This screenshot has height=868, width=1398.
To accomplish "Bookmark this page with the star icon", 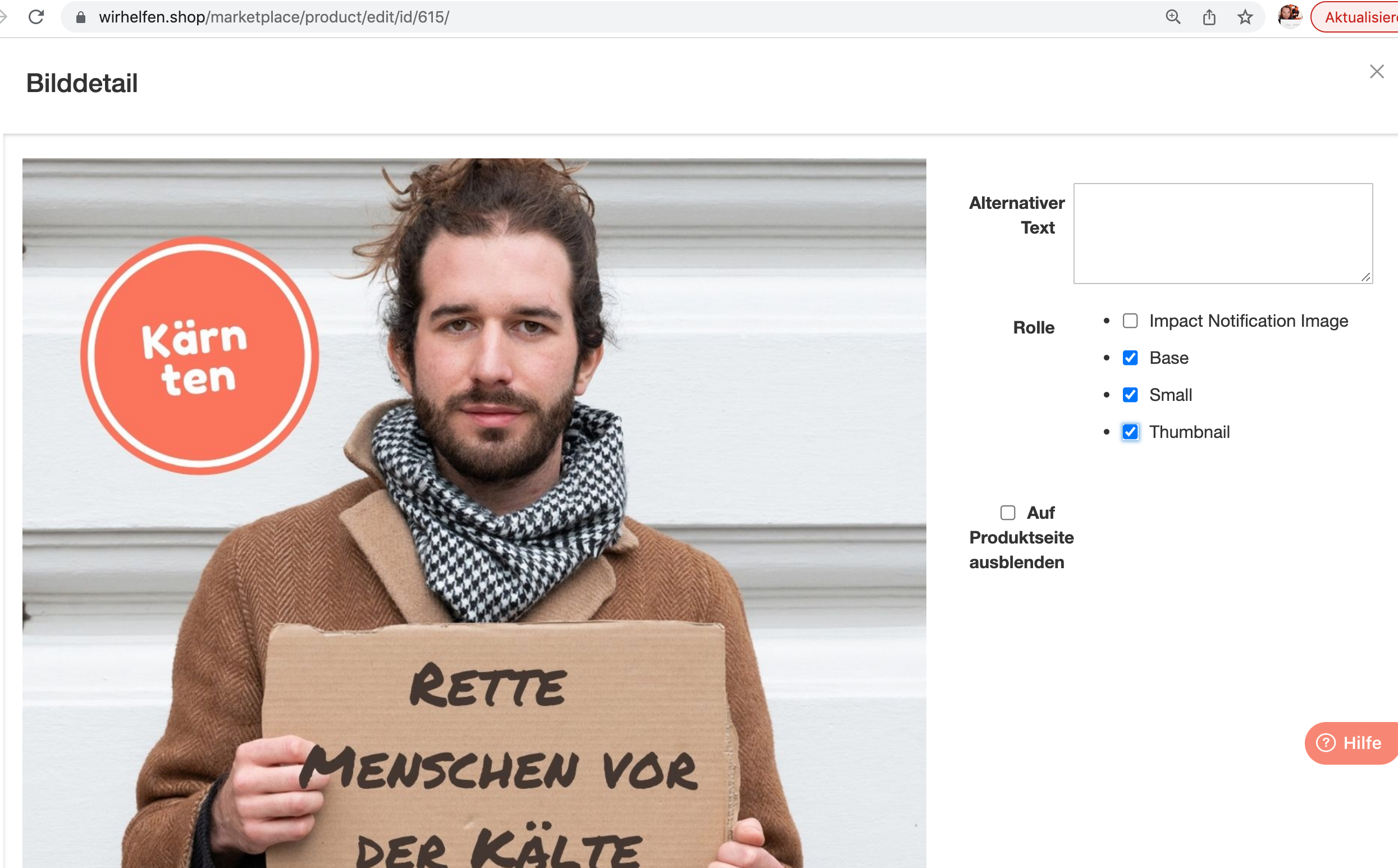I will [x=1244, y=17].
